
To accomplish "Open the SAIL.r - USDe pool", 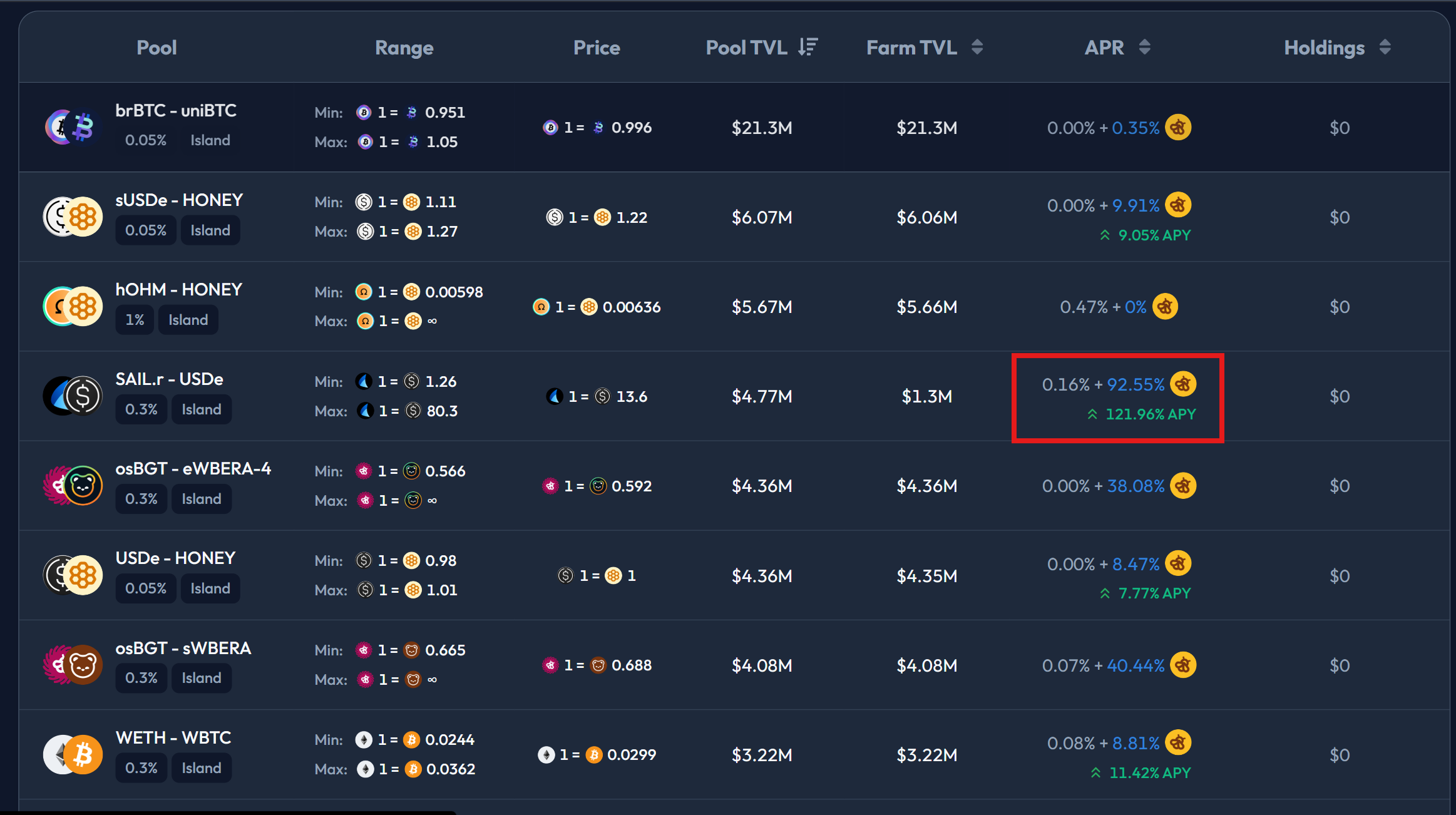I will click(169, 379).
